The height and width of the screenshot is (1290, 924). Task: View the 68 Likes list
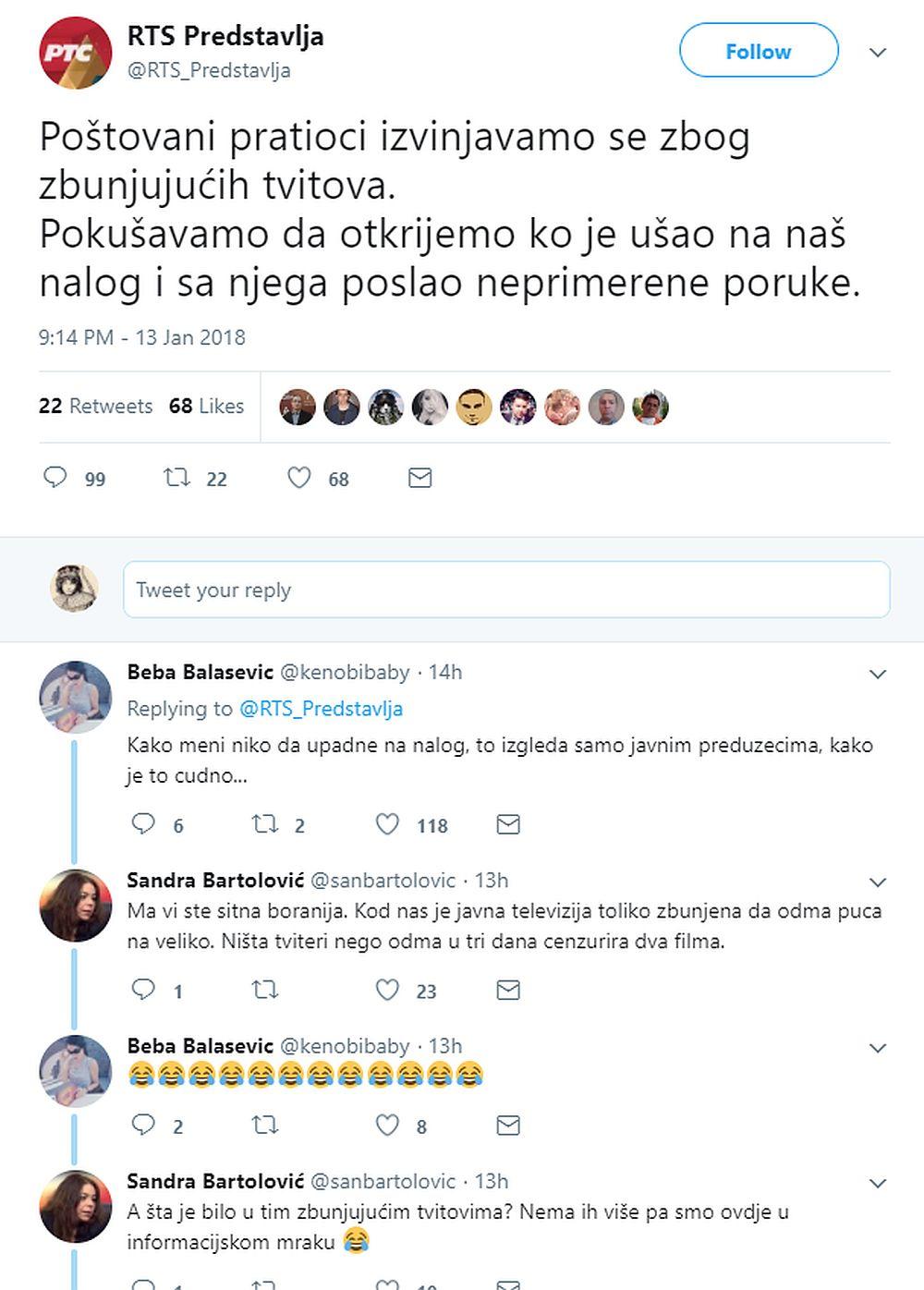point(205,407)
